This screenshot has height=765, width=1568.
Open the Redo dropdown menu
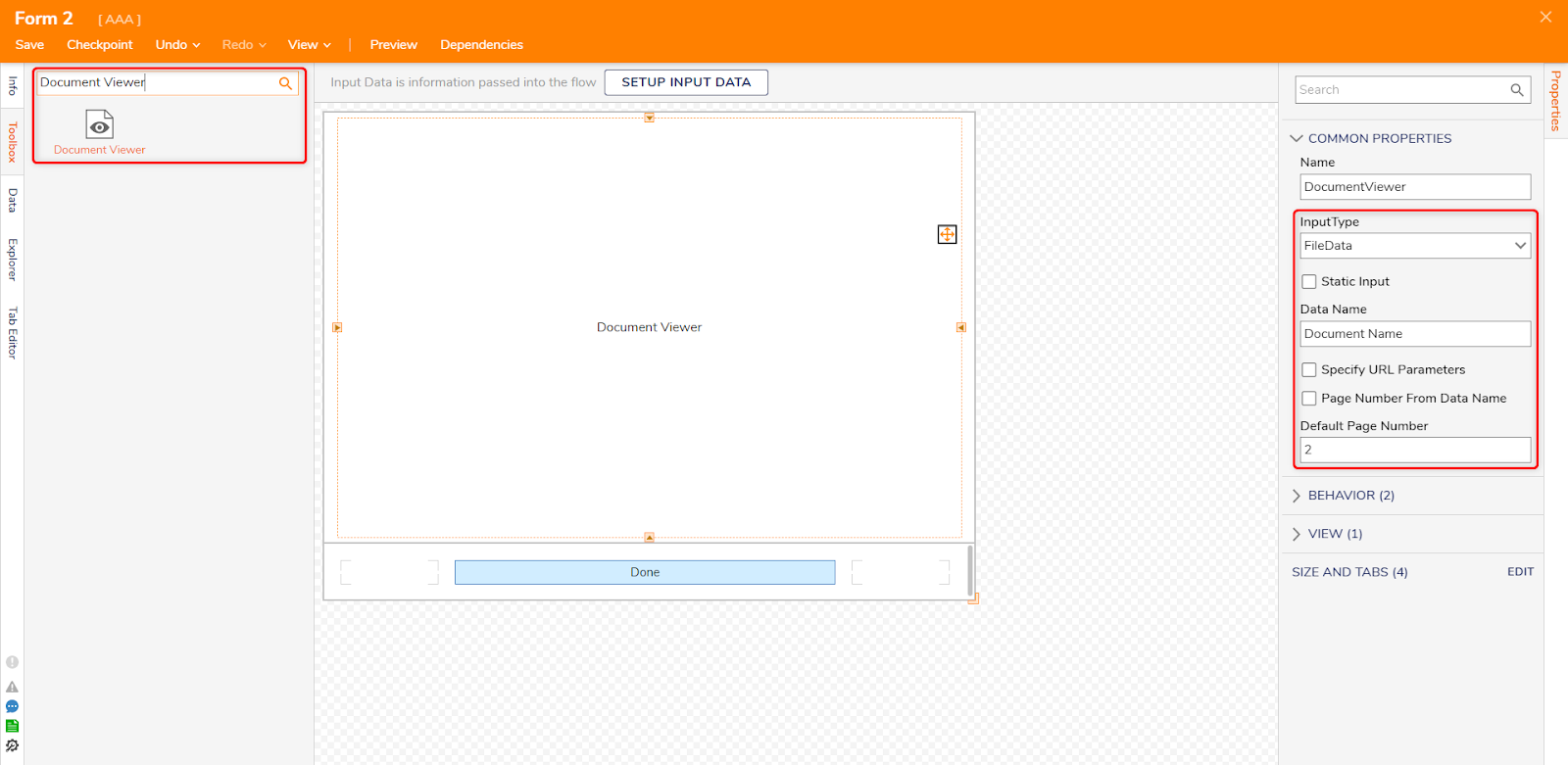point(244,45)
